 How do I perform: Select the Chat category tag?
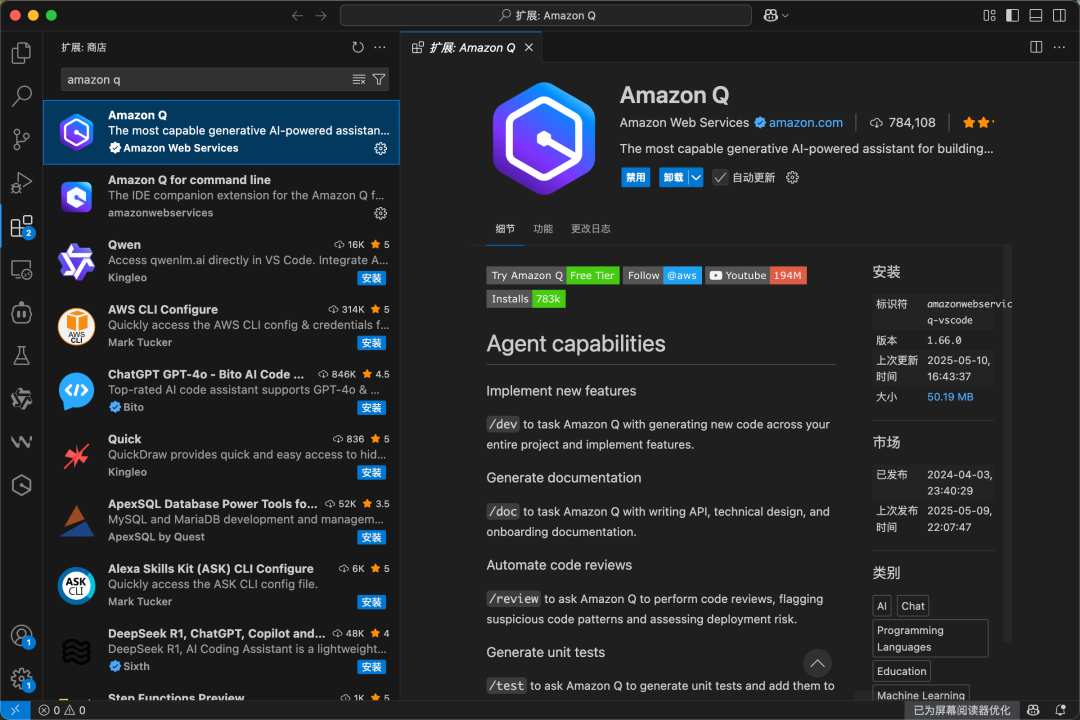pos(913,606)
